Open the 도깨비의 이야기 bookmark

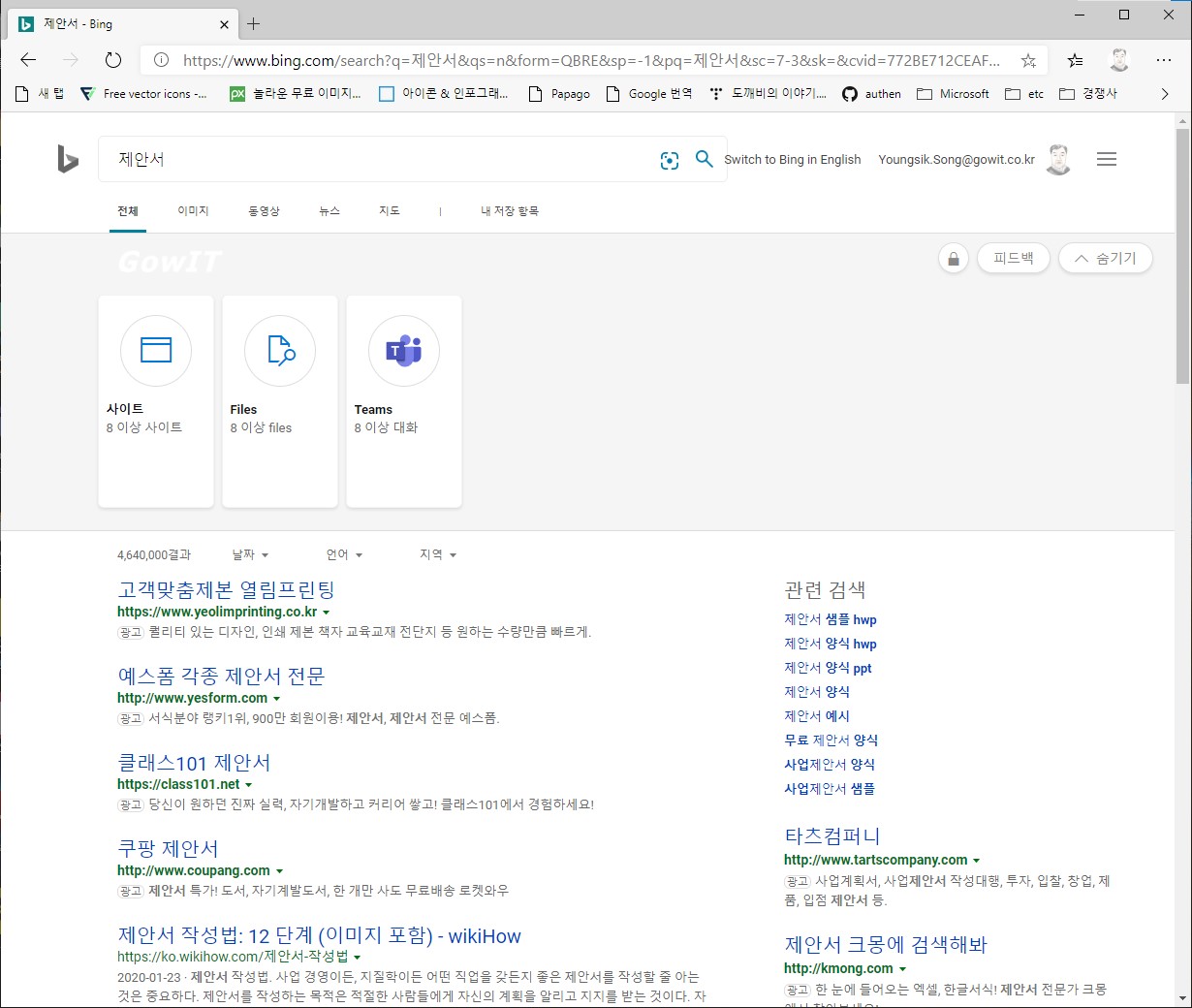click(x=767, y=94)
